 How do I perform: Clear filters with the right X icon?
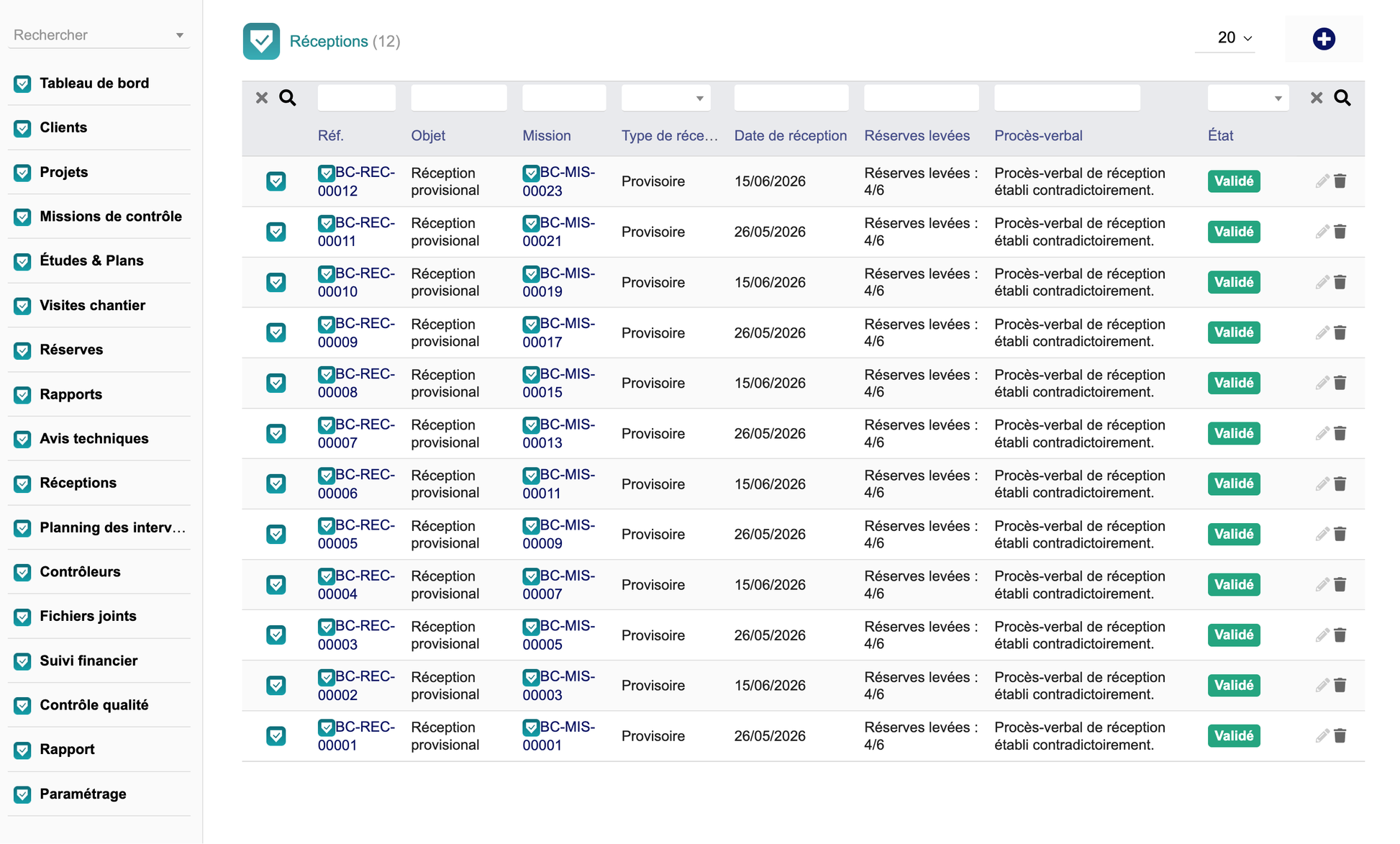[x=1317, y=98]
